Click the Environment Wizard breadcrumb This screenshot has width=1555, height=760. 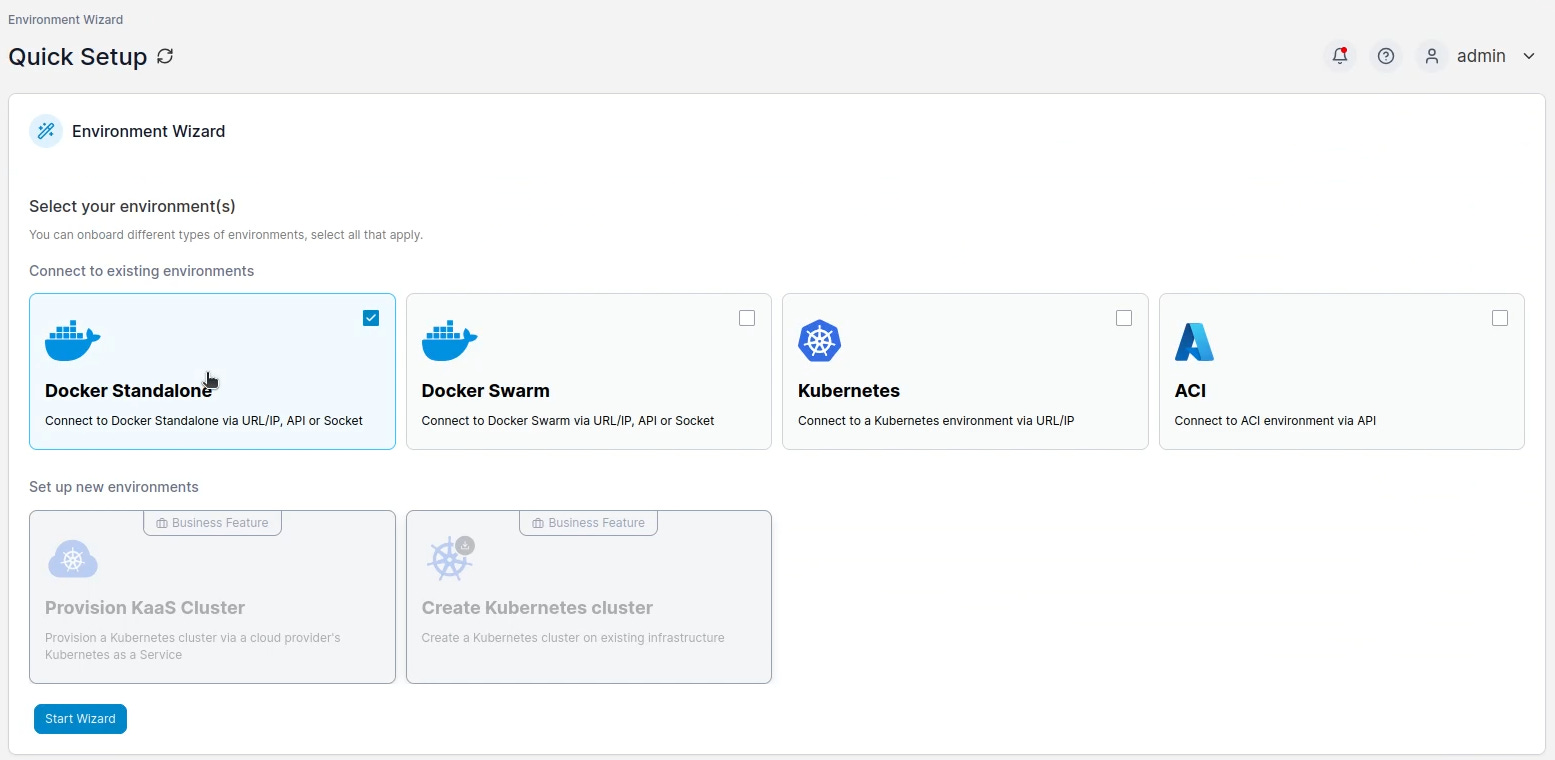click(x=66, y=19)
